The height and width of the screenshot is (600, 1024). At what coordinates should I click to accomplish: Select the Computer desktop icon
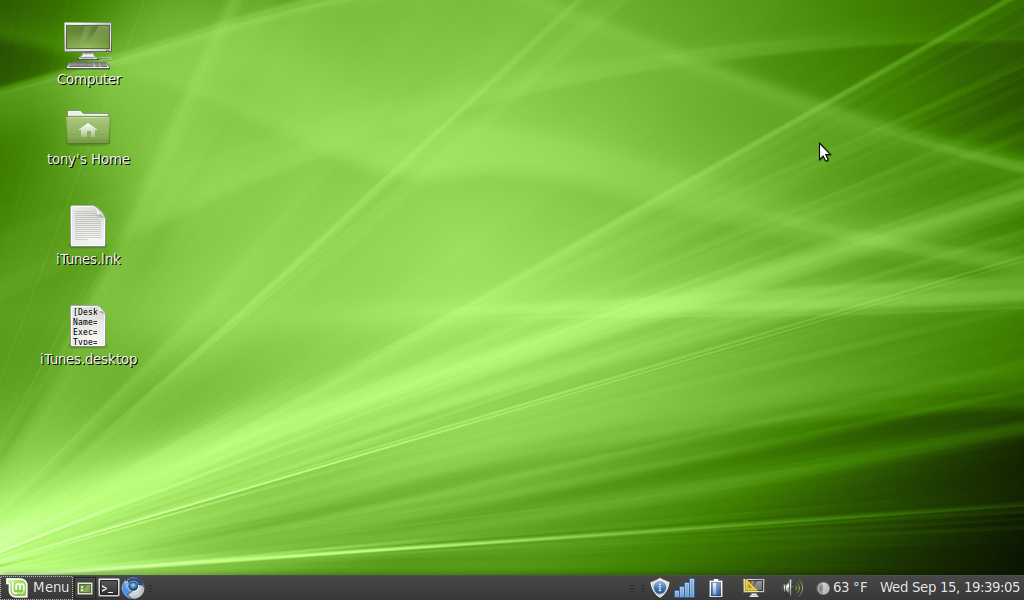point(88,46)
